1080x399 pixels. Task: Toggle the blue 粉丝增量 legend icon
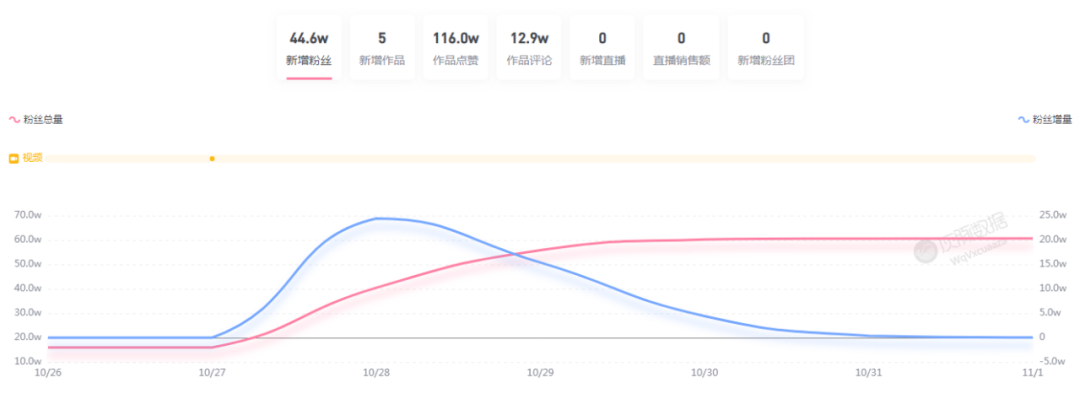1023,120
